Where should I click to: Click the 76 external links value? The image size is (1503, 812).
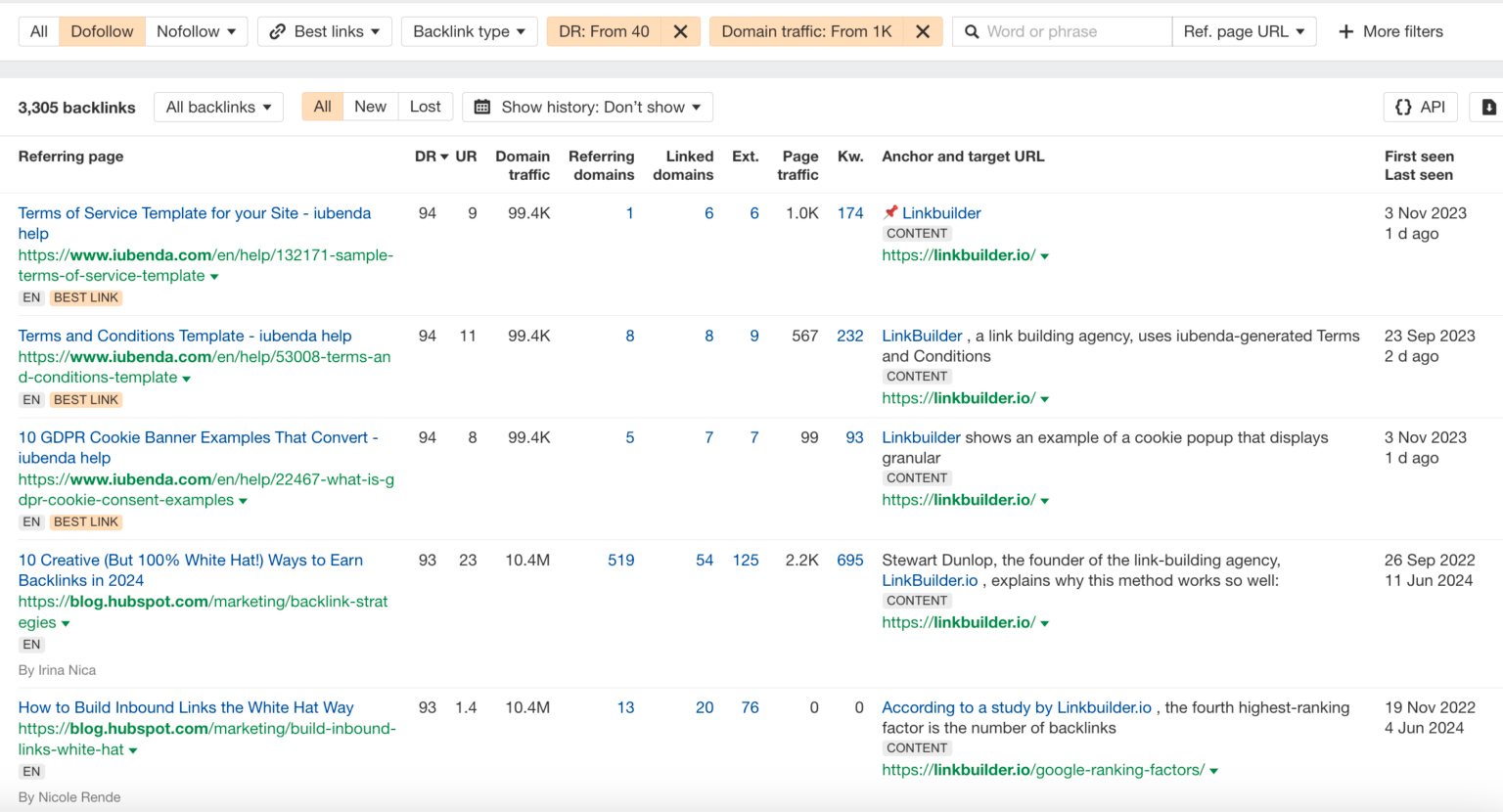[750, 707]
